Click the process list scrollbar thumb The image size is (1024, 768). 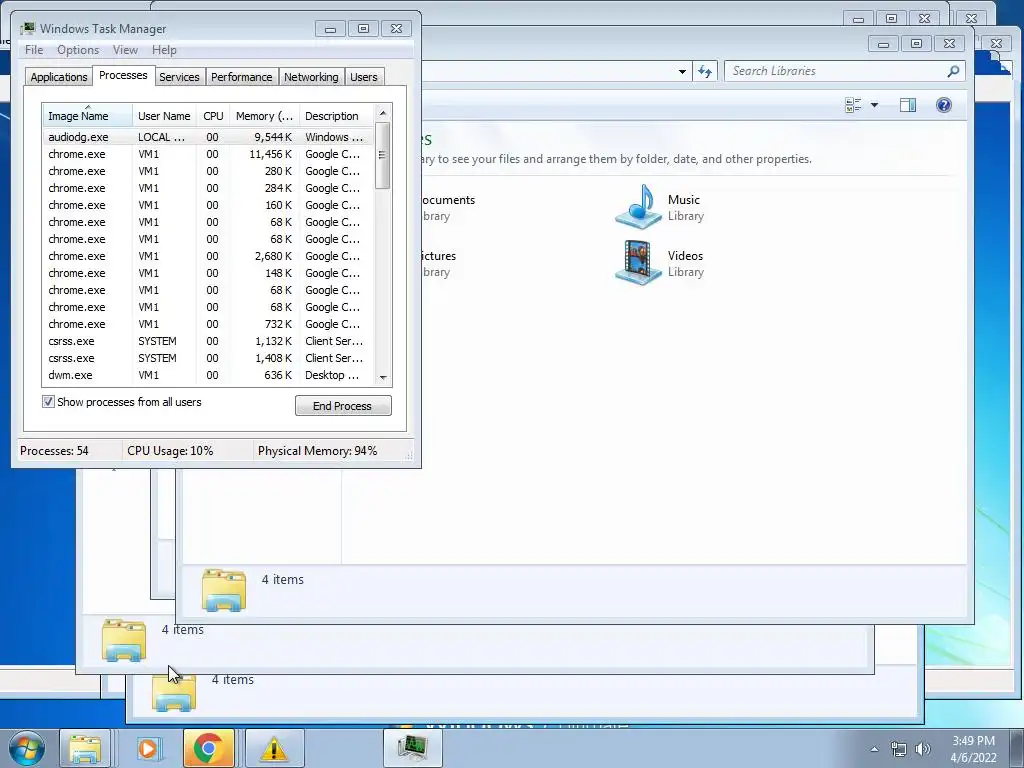coord(383,155)
